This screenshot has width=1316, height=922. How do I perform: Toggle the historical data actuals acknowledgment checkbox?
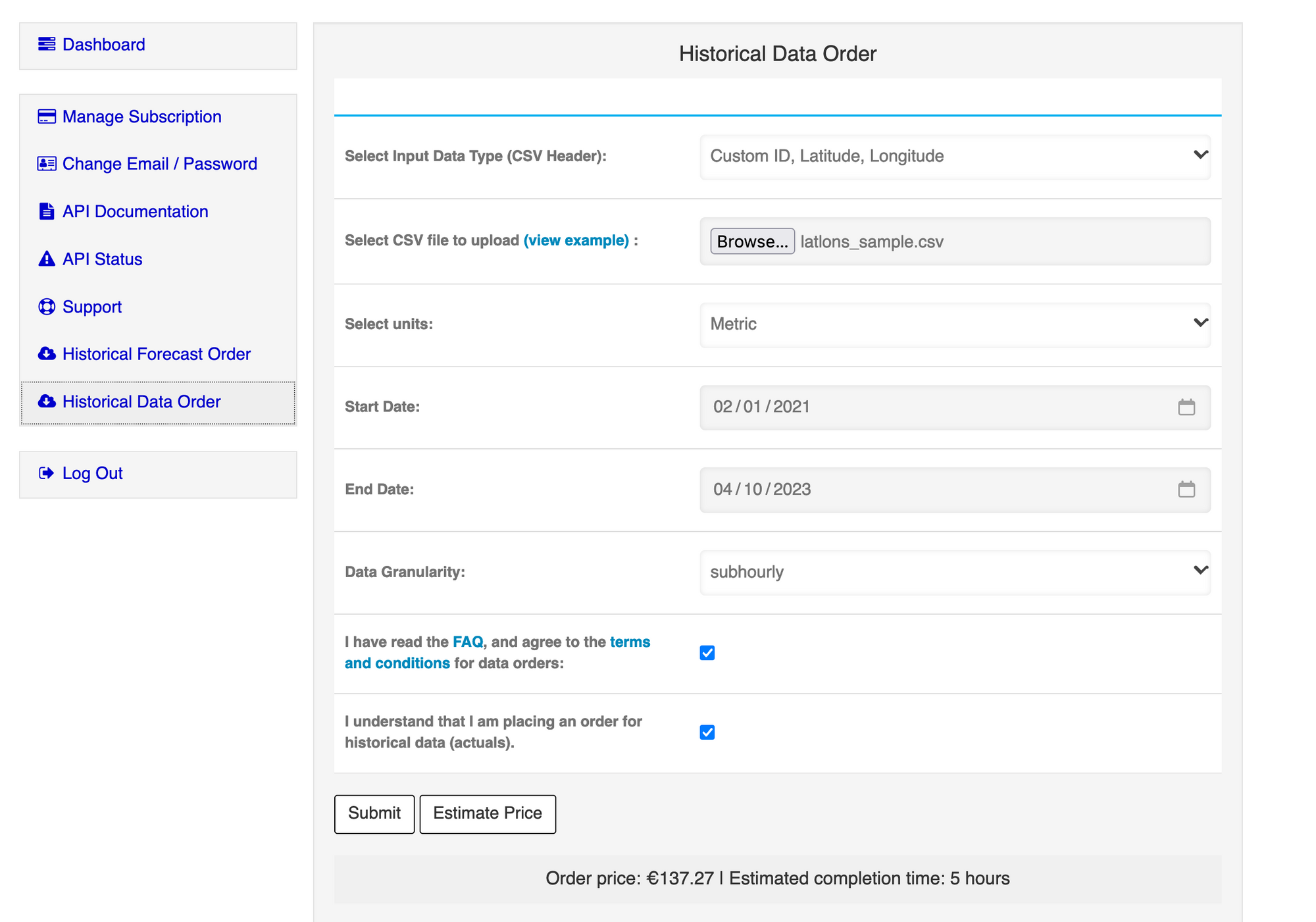707,732
